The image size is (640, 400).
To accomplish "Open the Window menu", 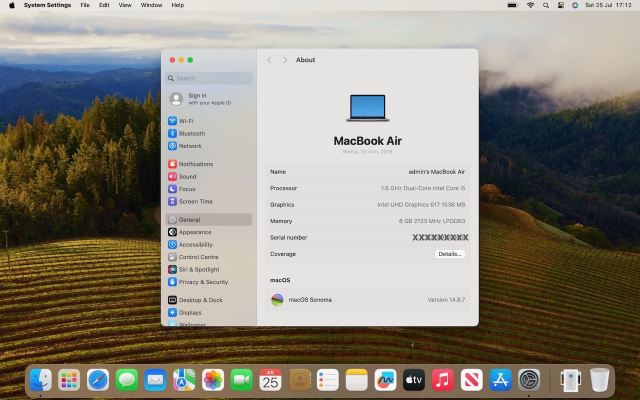I will (151, 5).
